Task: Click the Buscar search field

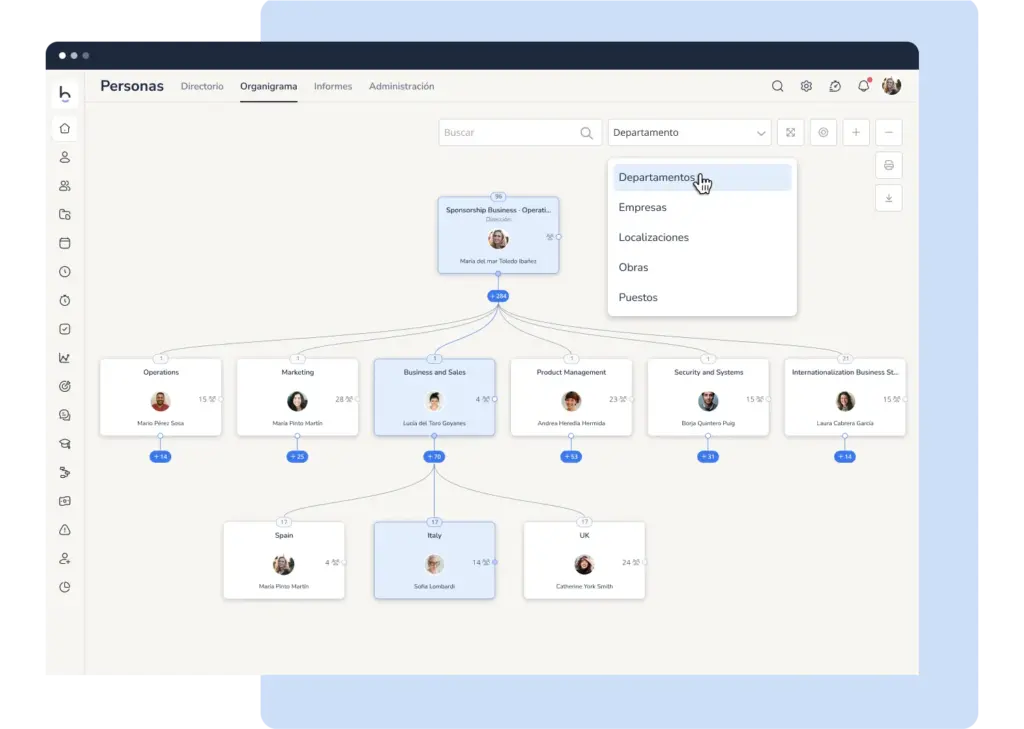Action: pos(520,133)
